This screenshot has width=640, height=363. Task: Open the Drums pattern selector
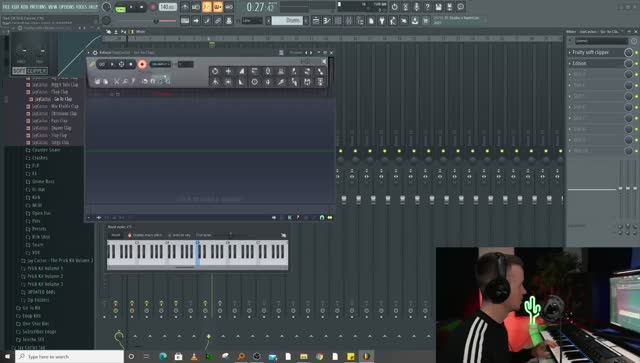287,20
